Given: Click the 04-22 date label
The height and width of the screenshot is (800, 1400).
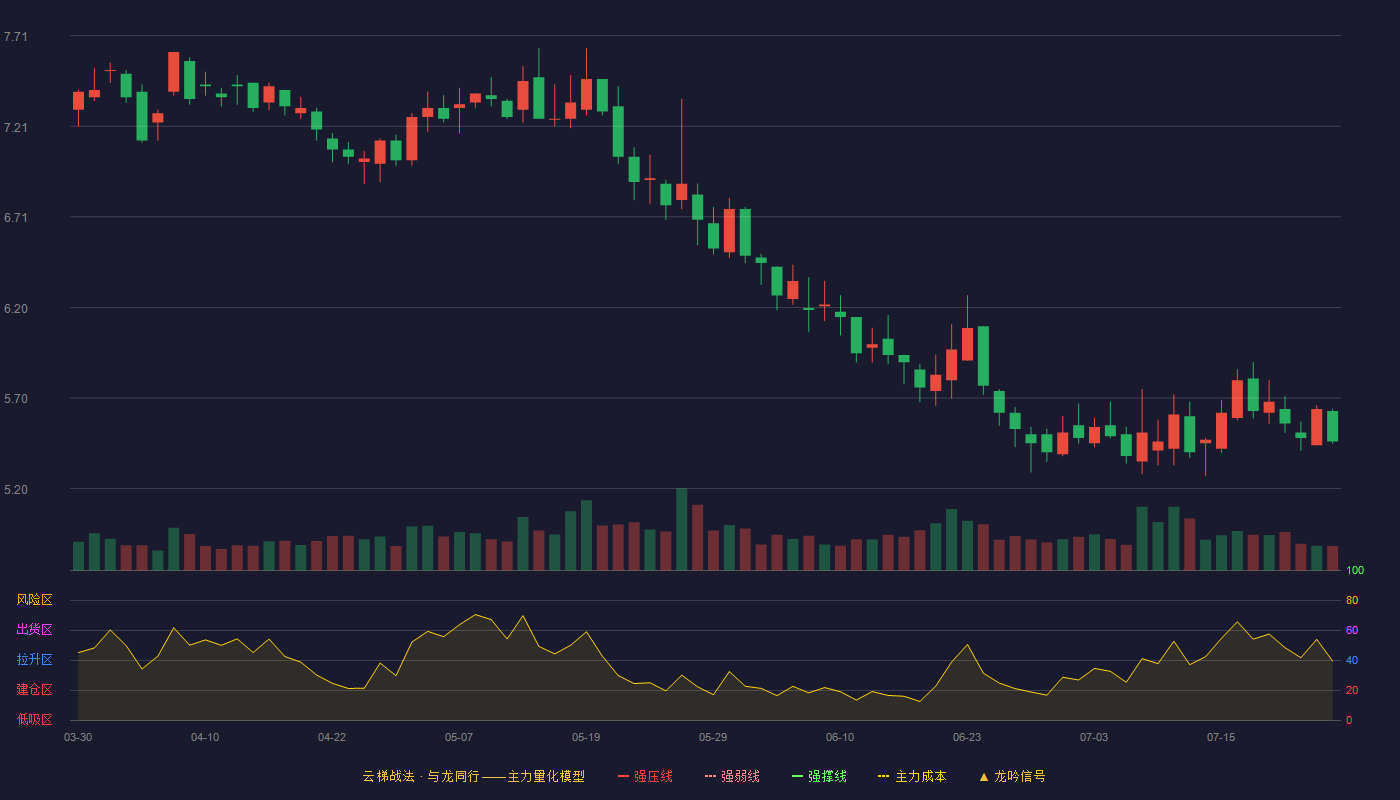Looking at the screenshot, I should [332, 737].
